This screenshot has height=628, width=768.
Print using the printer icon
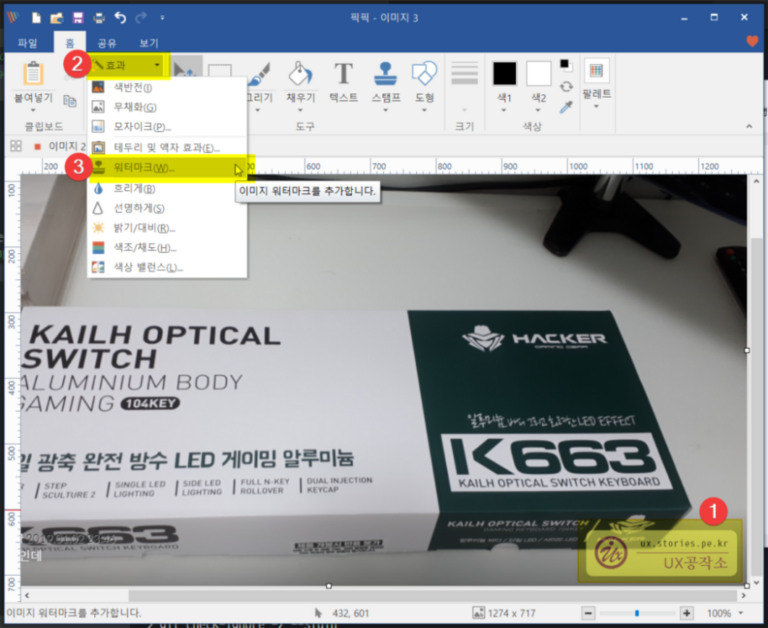pos(99,18)
